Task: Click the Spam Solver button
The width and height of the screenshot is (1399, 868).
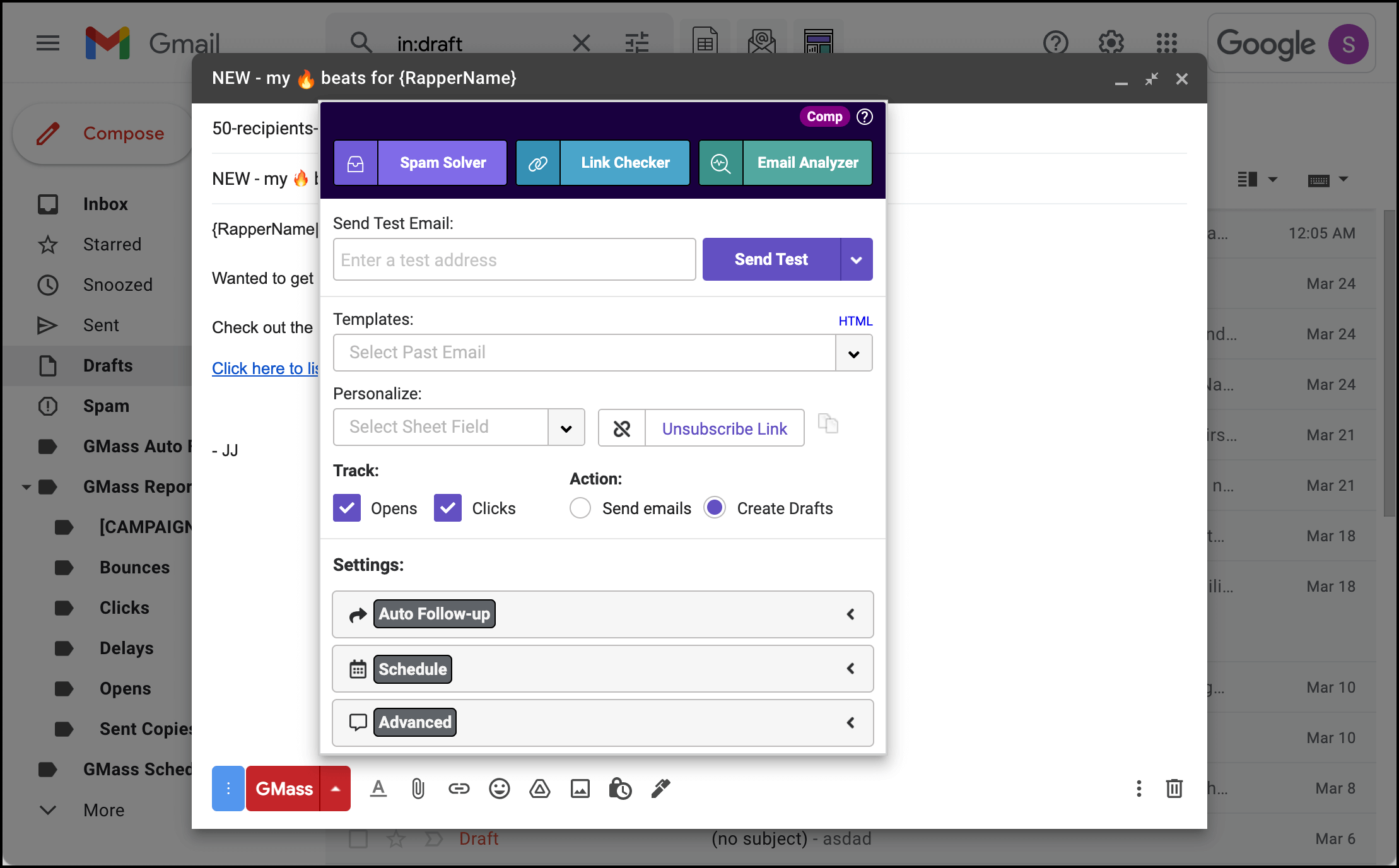Action: [x=443, y=163]
